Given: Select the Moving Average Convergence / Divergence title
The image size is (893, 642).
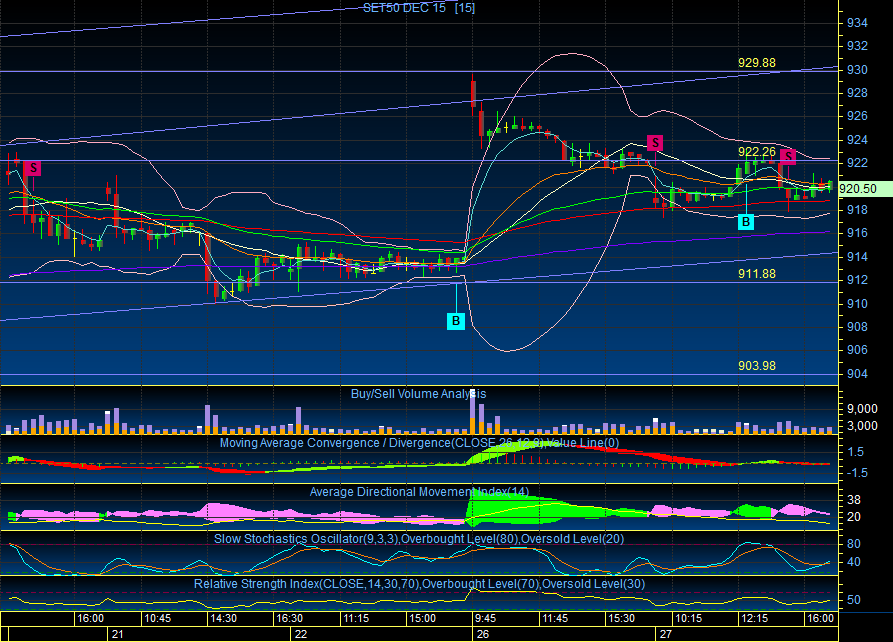Looking at the screenshot, I should (x=420, y=443).
